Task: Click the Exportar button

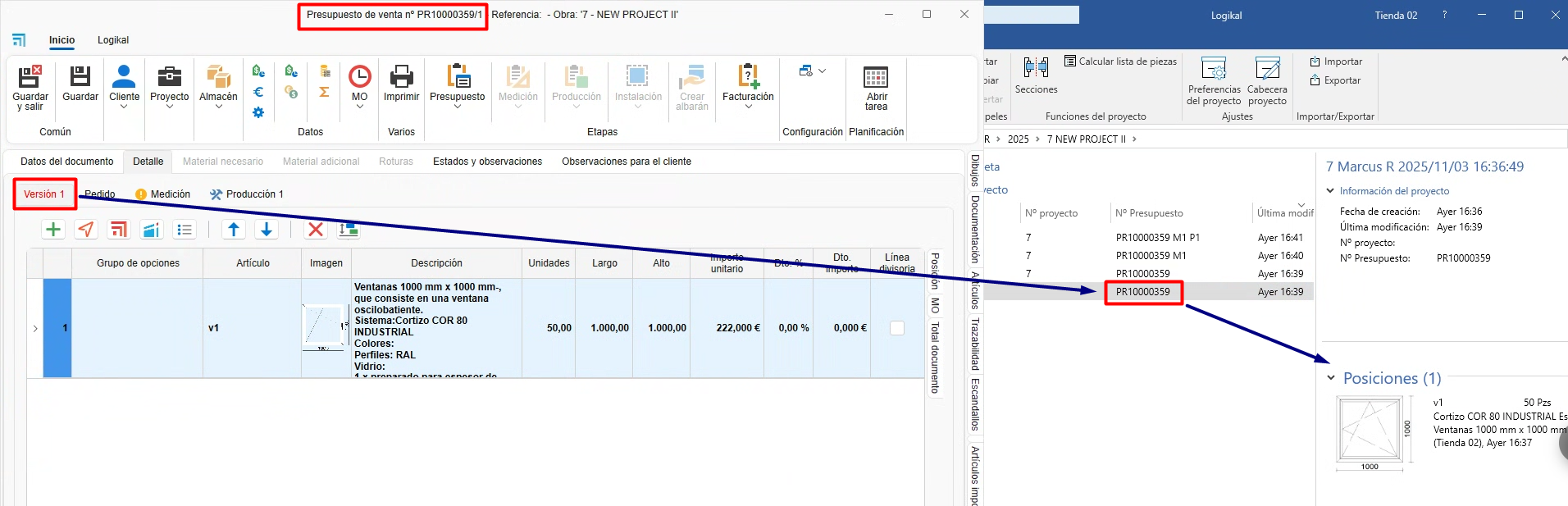Action: (1335, 80)
